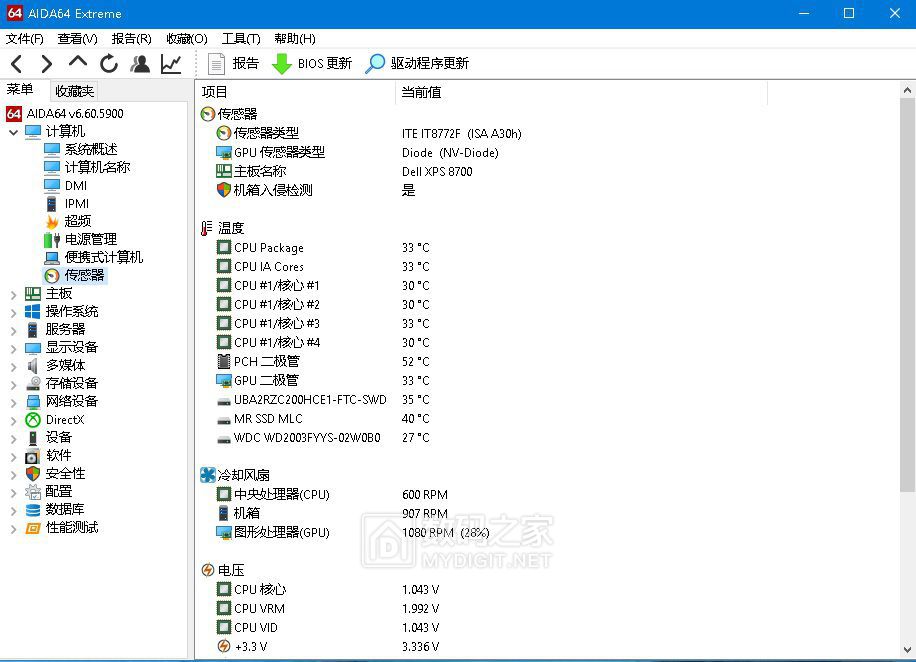
Task: Select the 安全性 tree item
Action: point(65,473)
